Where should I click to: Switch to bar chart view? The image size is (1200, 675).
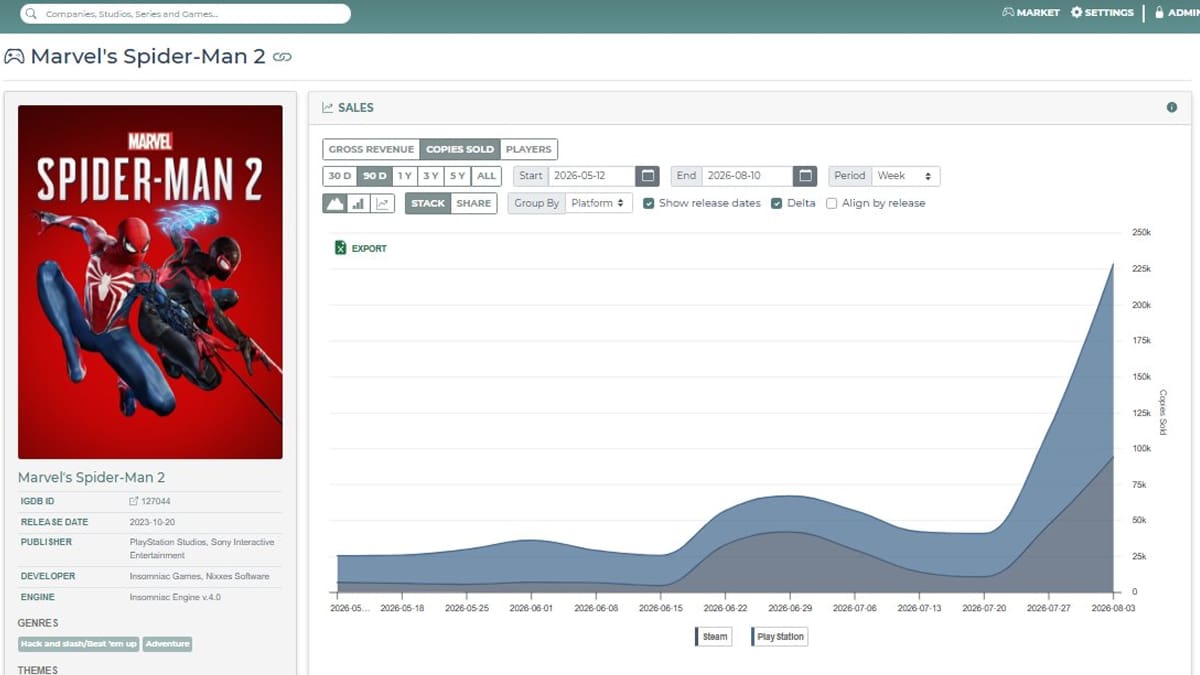pyautogui.click(x=358, y=203)
